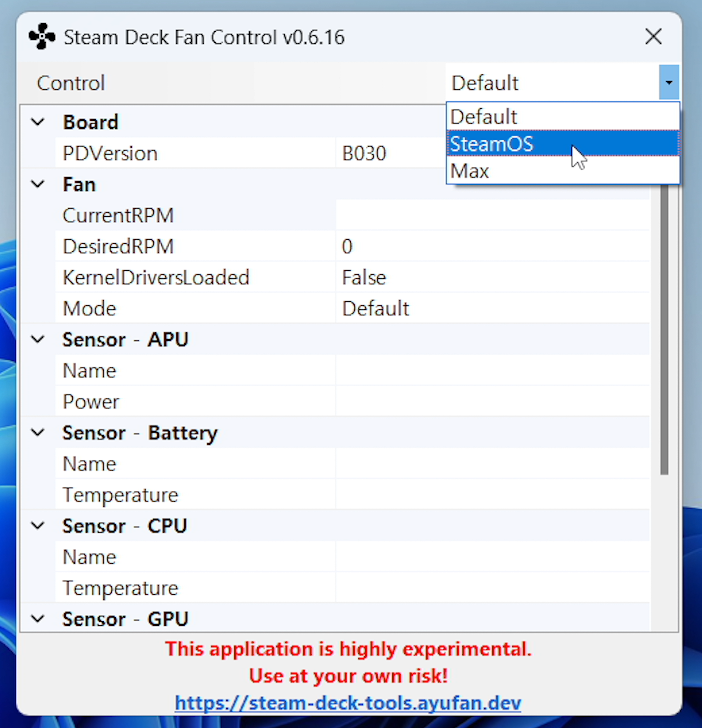Select Name row under Sensor - APU

coord(352,370)
